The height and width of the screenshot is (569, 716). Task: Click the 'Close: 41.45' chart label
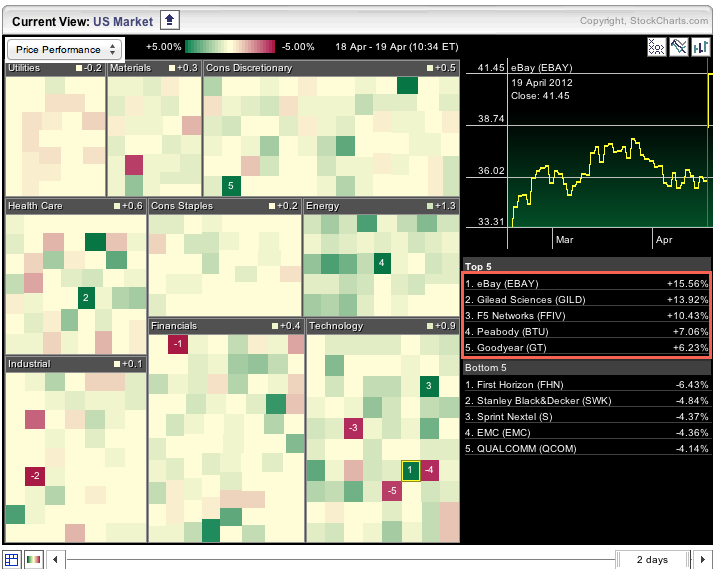tap(540, 96)
